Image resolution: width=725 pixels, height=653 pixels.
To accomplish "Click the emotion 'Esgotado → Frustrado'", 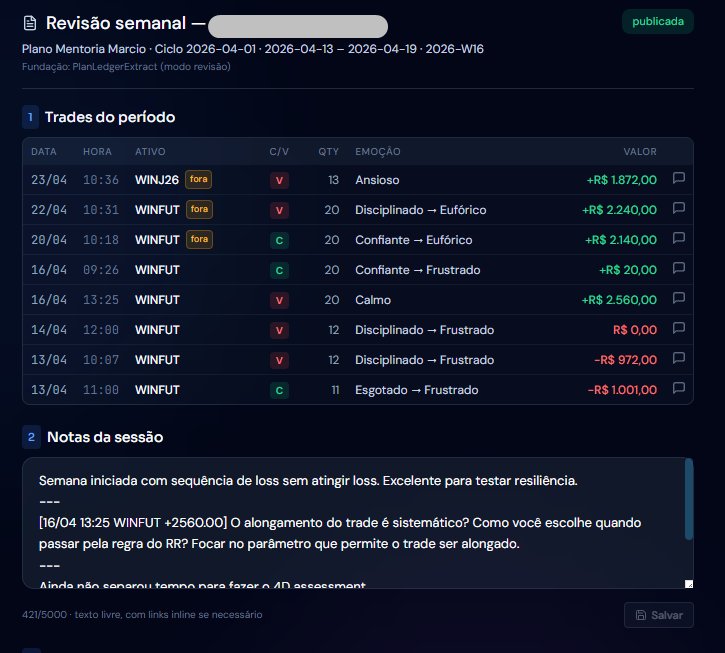I will point(417,390).
